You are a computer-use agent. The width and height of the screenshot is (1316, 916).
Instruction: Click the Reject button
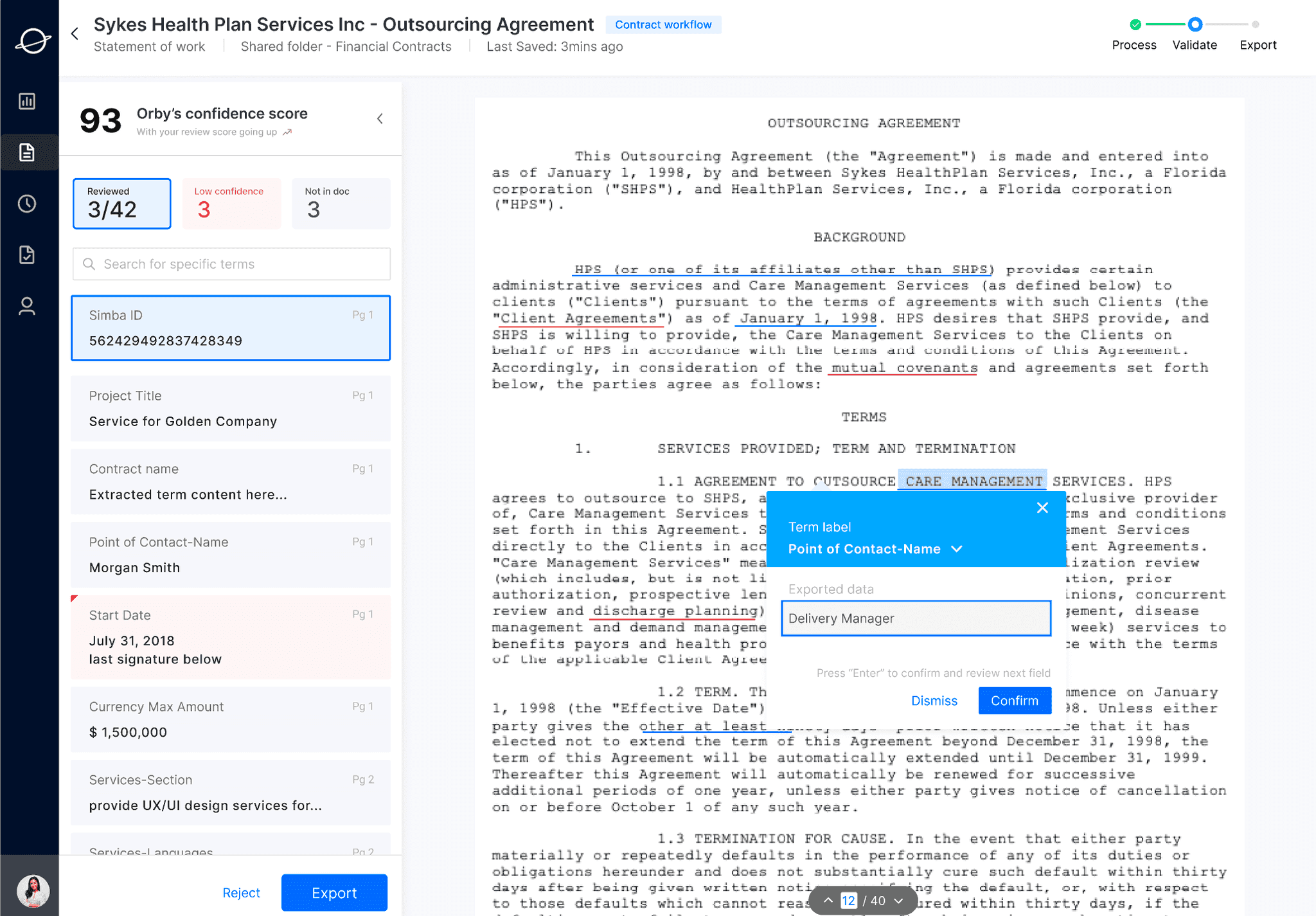[x=241, y=893]
